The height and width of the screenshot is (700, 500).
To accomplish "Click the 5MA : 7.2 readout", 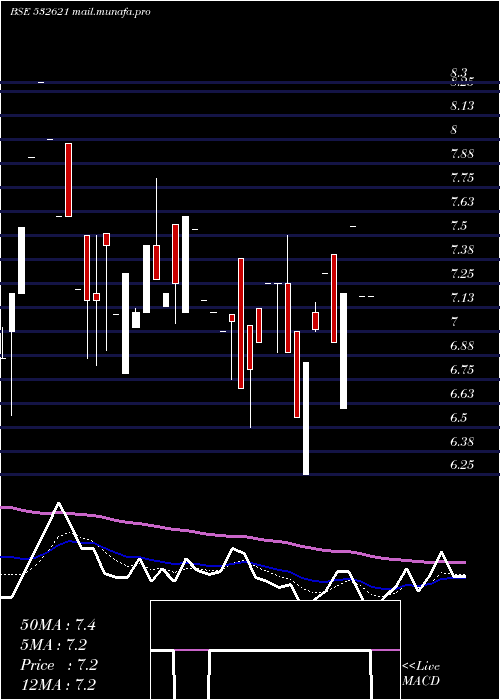I will pos(54,645).
